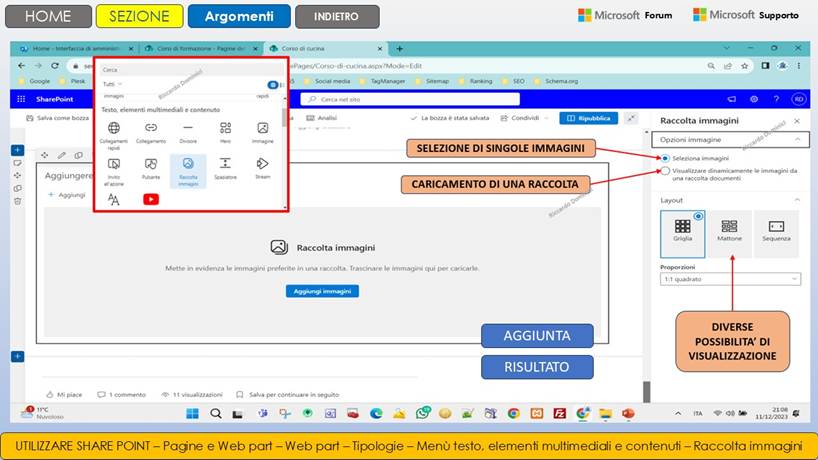Select the 'Seleziona immagini' radio option
This screenshot has width=818, height=460.
click(x=665, y=158)
